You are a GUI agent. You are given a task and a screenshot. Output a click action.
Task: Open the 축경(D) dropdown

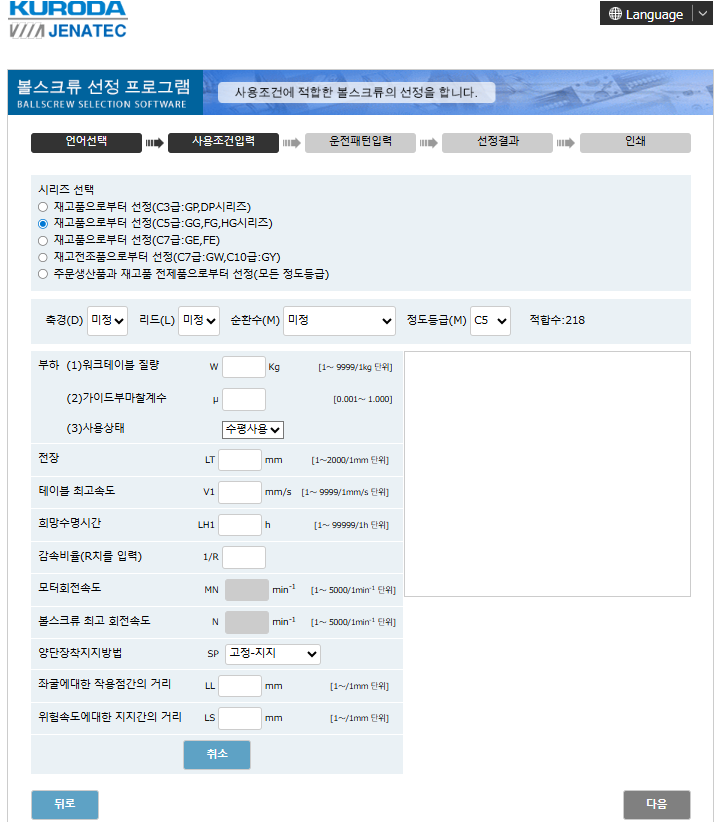tap(108, 321)
